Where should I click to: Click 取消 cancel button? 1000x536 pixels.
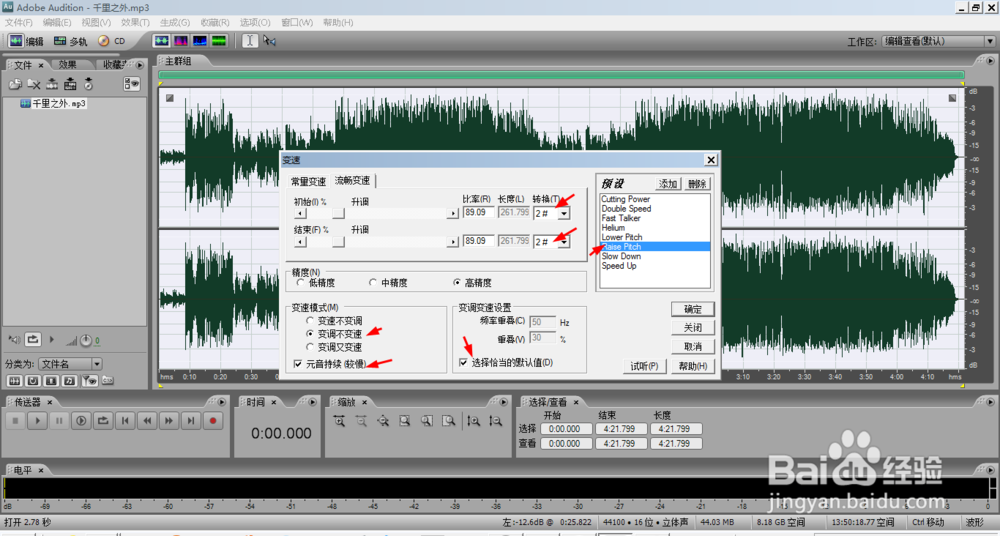click(693, 346)
